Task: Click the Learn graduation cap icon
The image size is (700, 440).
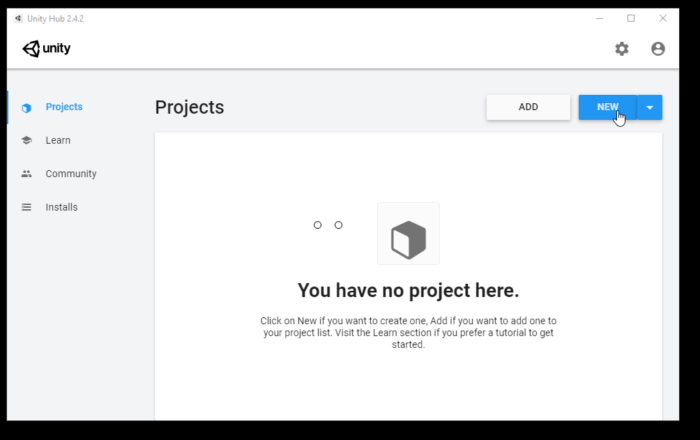Action: point(26,140)
